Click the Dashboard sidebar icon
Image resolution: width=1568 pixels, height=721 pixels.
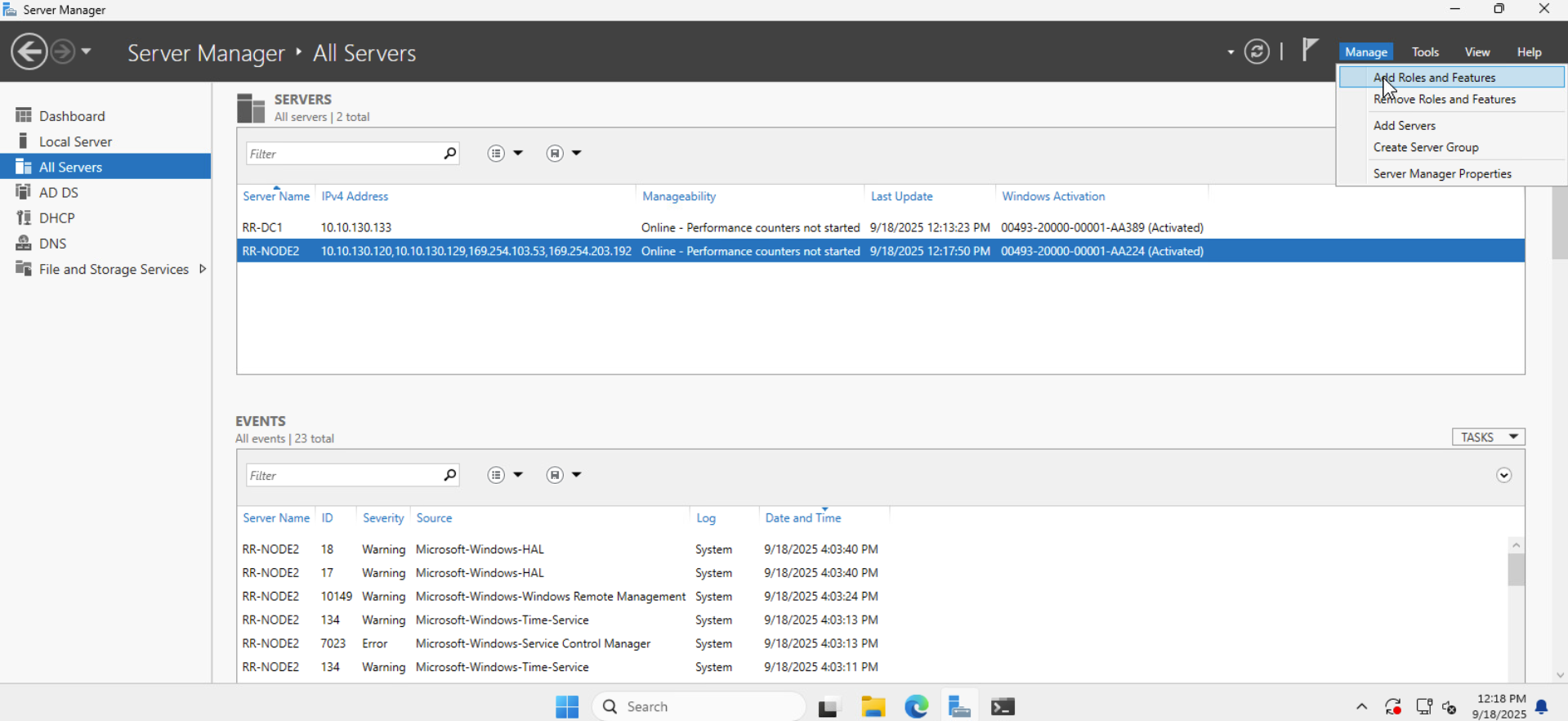click(x=23, y=115)
